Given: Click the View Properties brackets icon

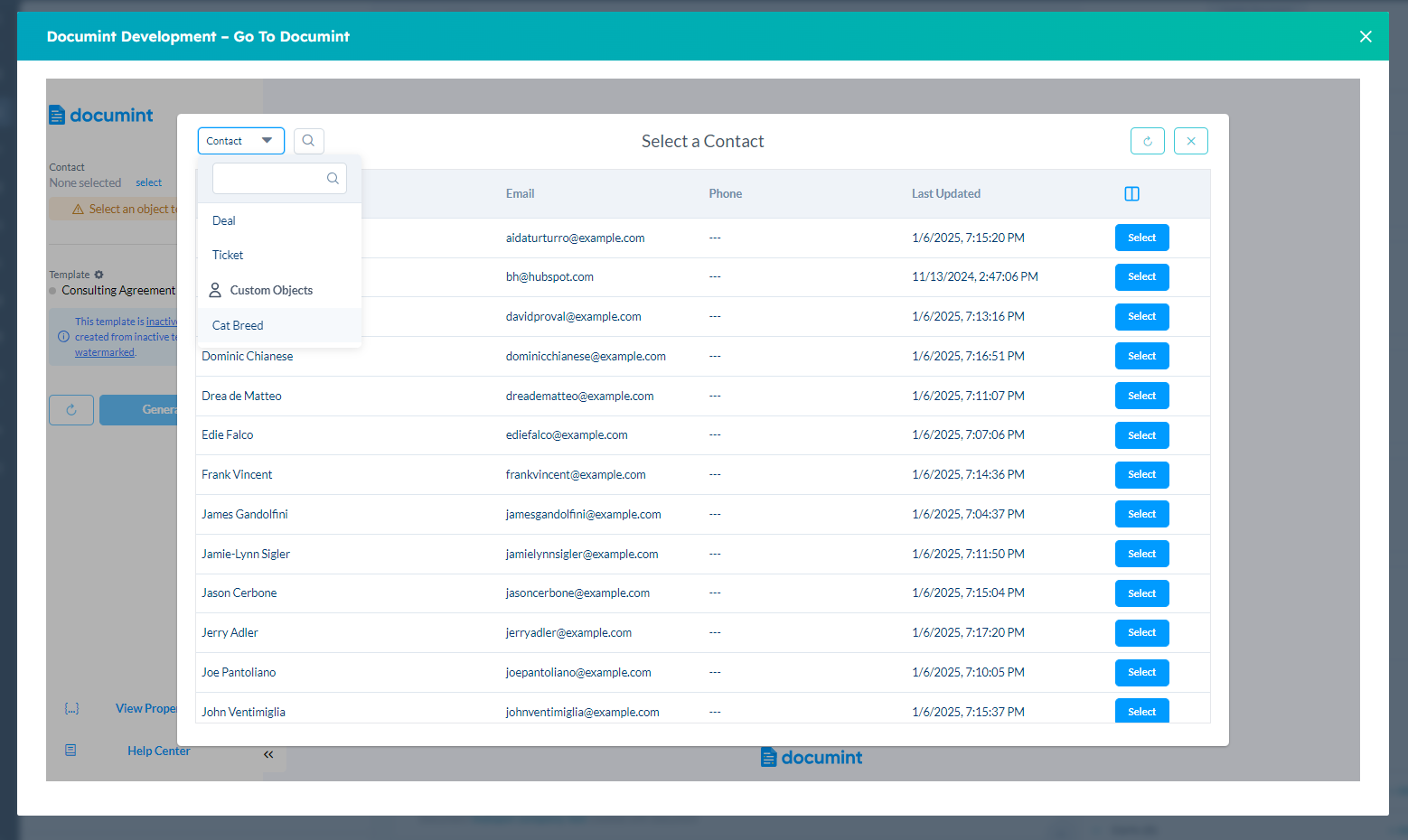Looking at the screenshot, I should coord(71,709).
